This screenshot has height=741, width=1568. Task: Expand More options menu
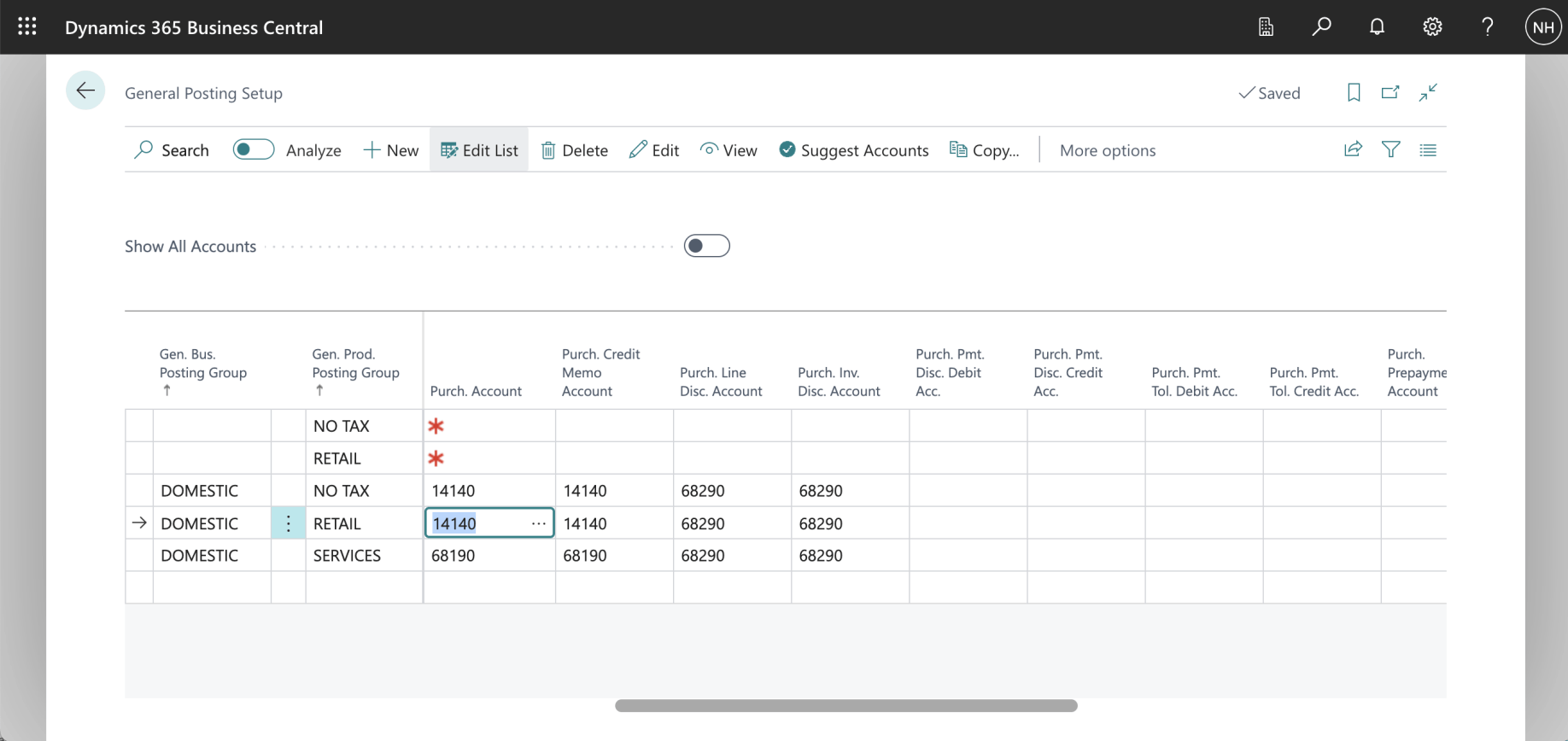tap(1107, 150)
